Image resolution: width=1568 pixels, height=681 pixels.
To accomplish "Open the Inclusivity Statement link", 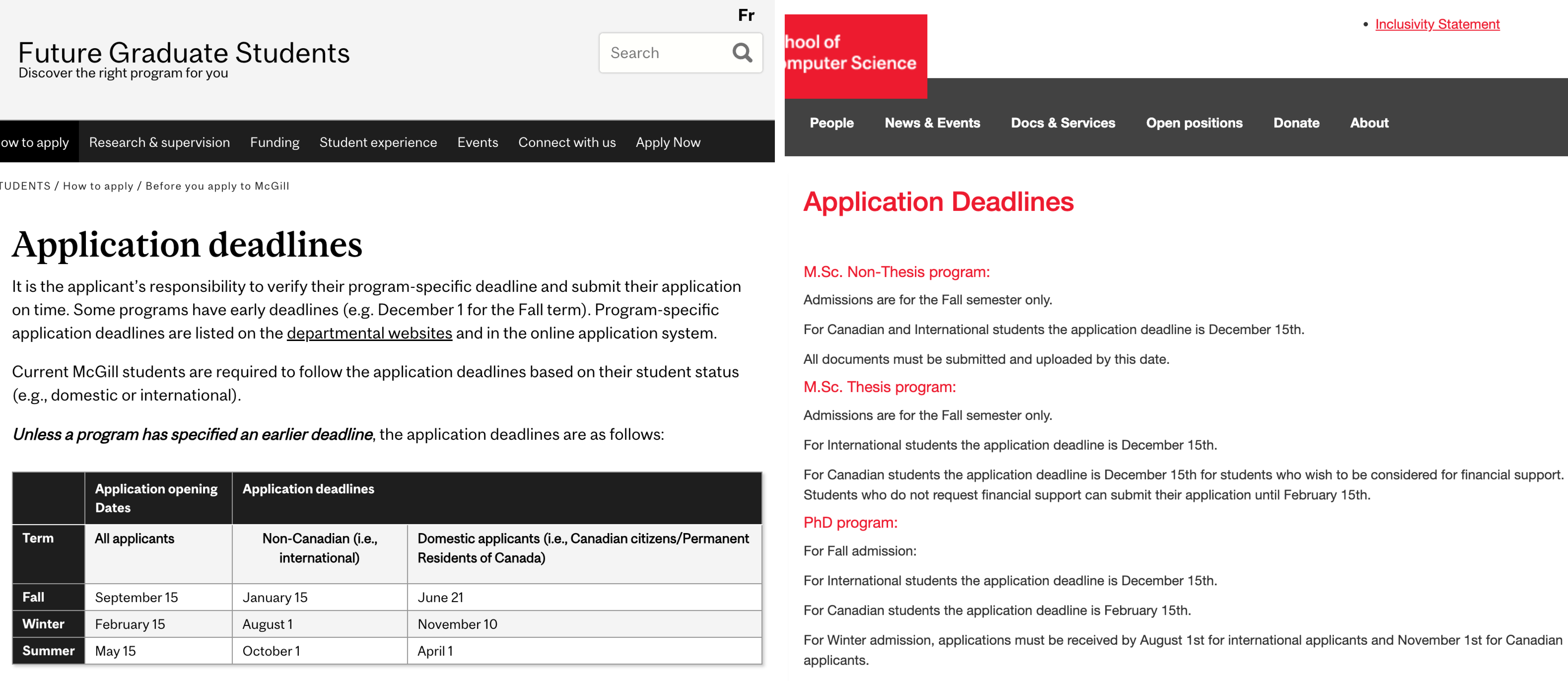I will pyautogui.click(x=1437, y=24).
